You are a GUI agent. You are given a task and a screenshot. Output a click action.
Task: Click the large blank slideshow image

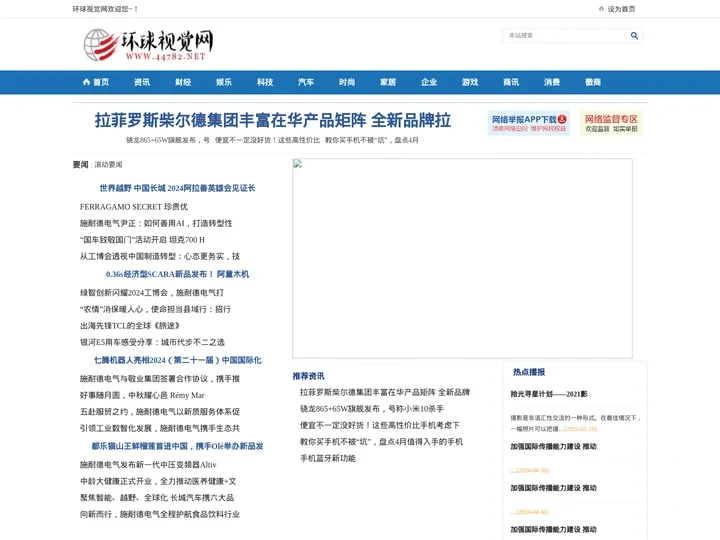(462, 259)
